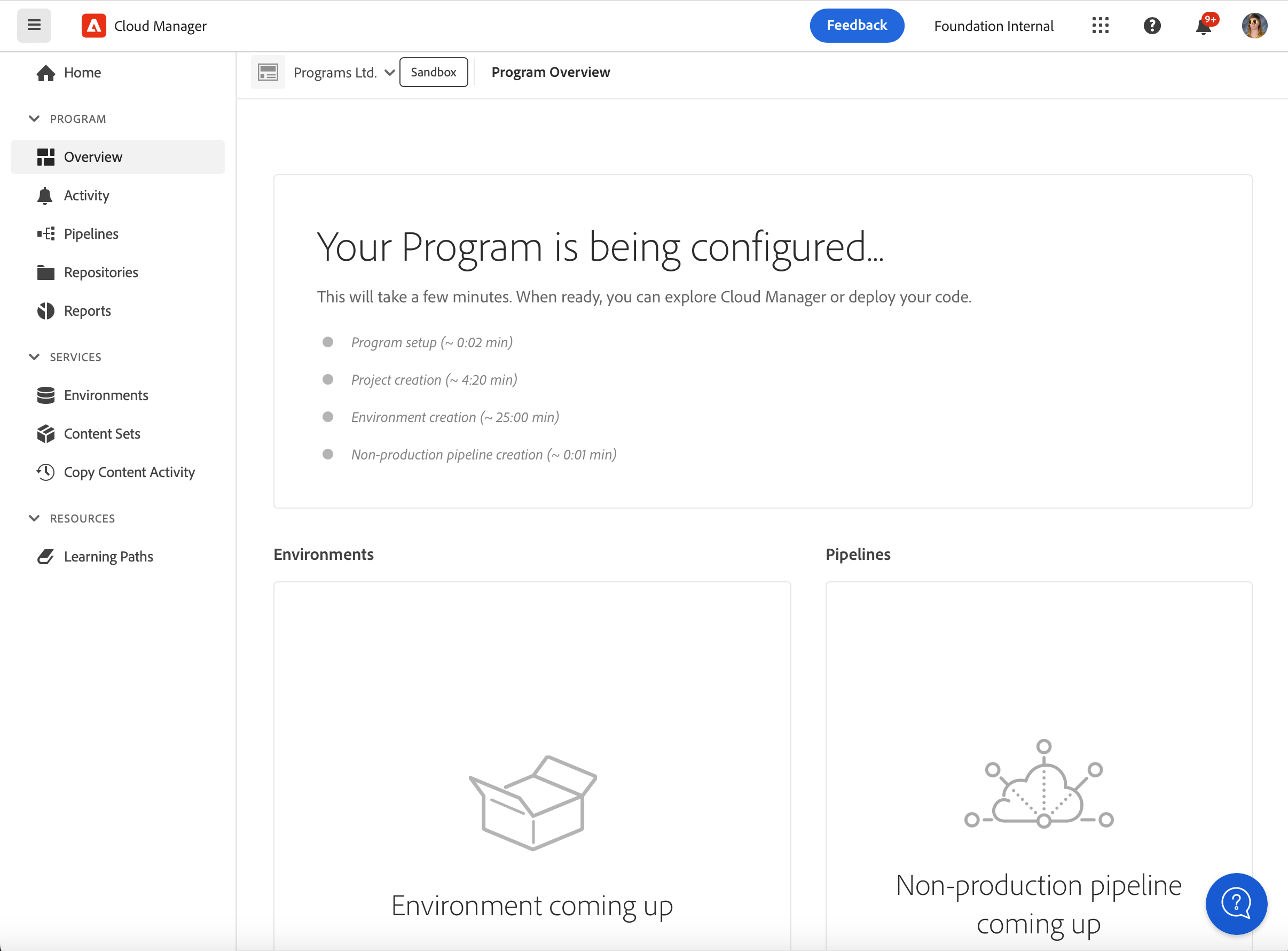This screenshot has width=1288, height=951.
Task: Collapse the SERVICES section
Action: tap(35, 357)
